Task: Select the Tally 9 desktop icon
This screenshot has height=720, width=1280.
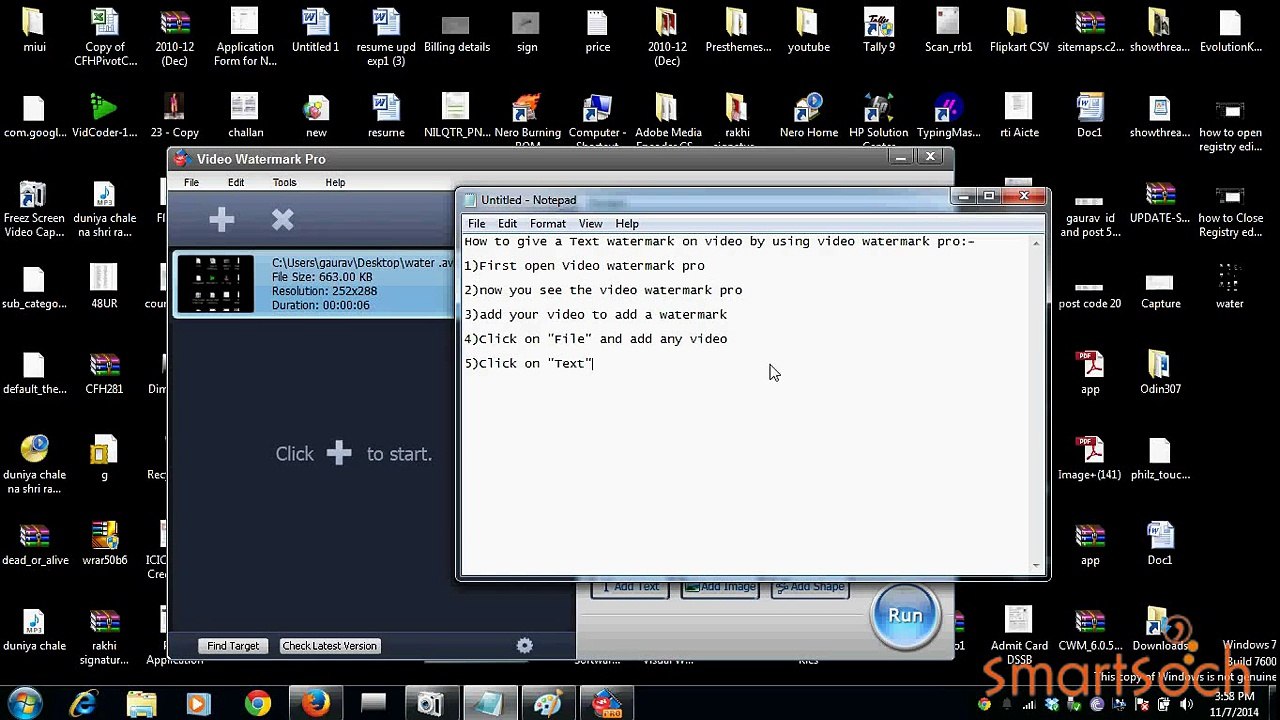Action: 879,32
